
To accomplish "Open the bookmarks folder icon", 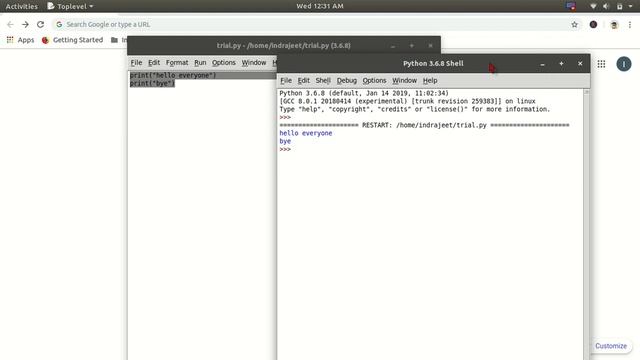I will 114,40.
